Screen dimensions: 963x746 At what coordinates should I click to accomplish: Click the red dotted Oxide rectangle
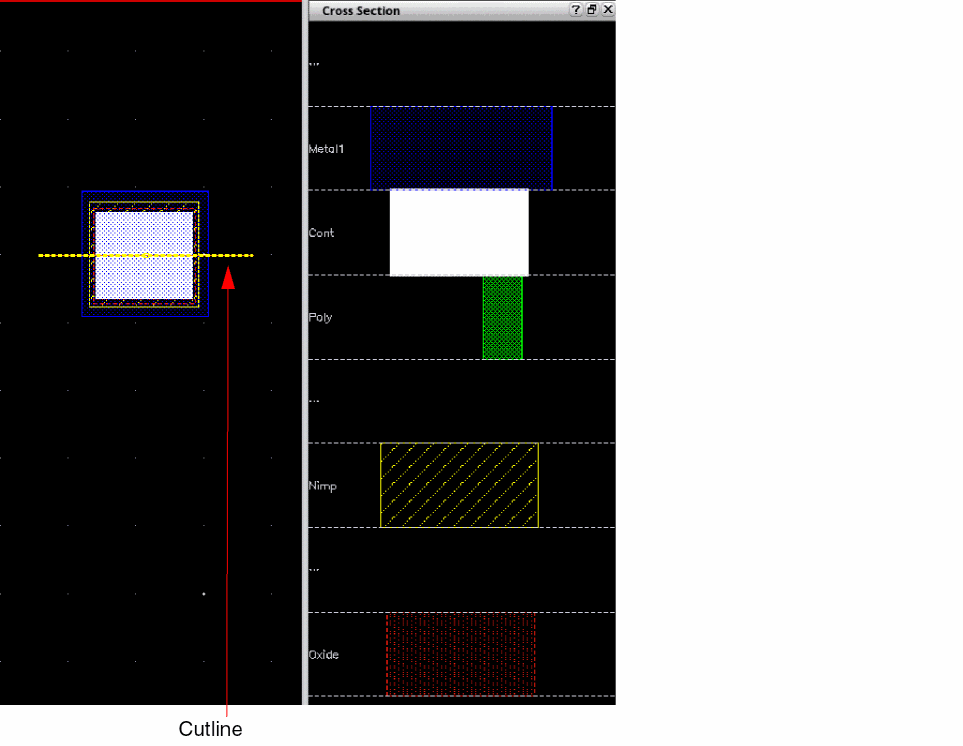point(461,655)
